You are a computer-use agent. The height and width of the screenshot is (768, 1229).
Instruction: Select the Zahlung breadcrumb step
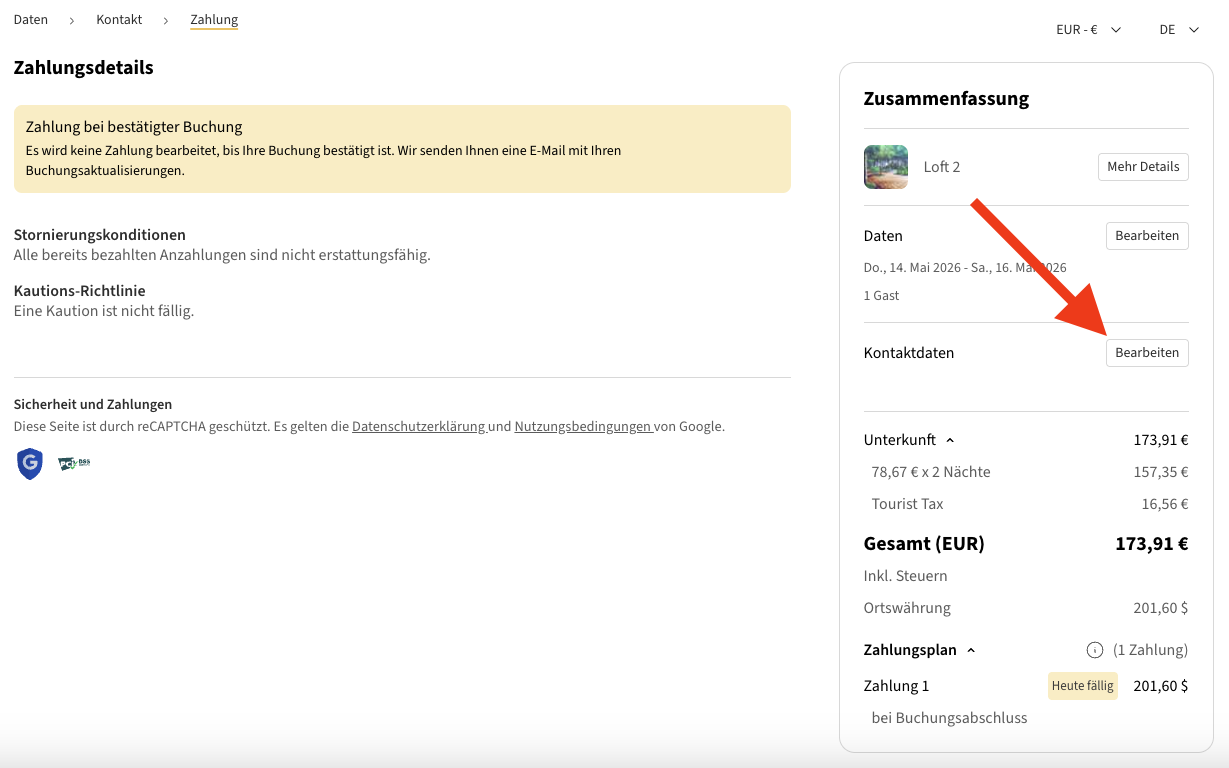pos(214,20)
